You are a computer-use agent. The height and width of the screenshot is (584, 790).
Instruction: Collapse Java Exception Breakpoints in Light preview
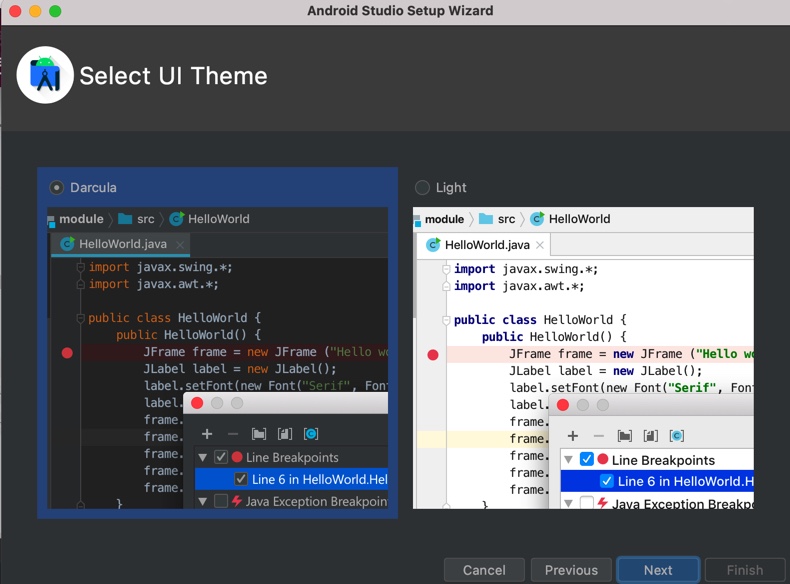click(x=568, y=503)
